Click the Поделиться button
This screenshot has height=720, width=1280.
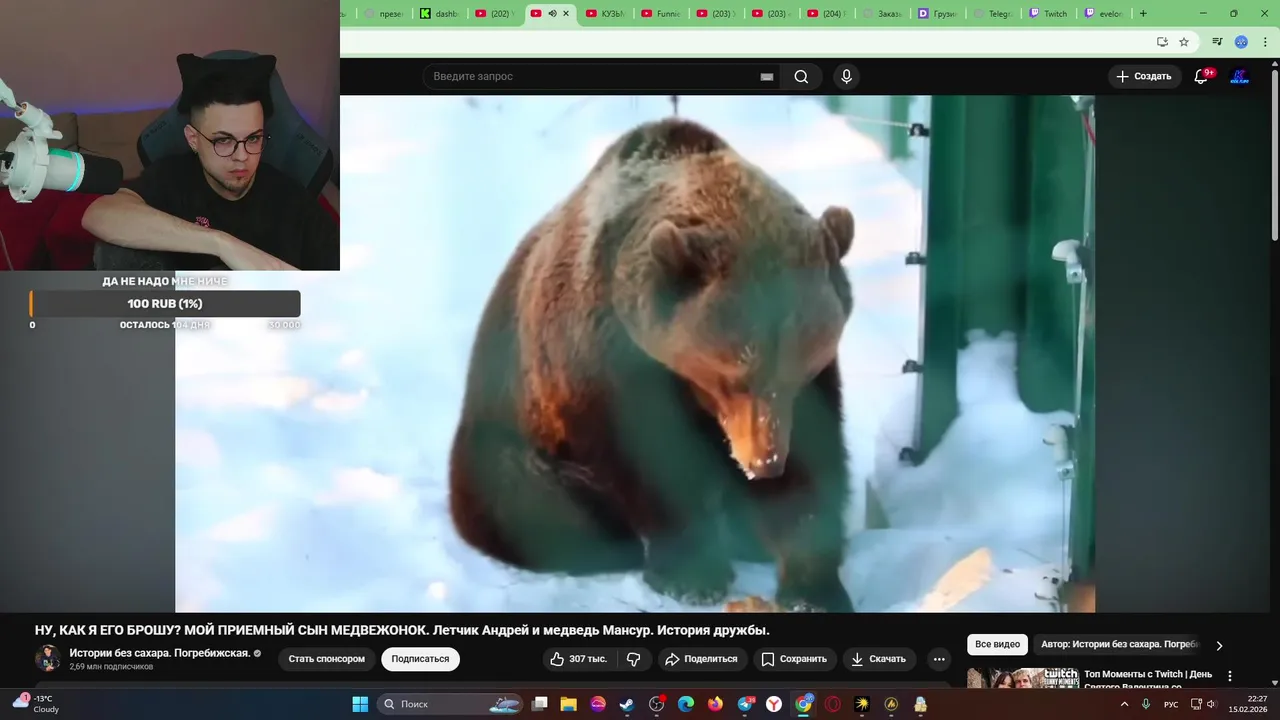pos(701,659)
